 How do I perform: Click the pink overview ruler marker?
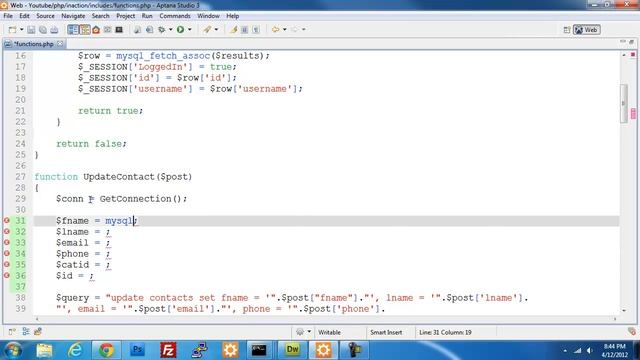click(633, 113)
